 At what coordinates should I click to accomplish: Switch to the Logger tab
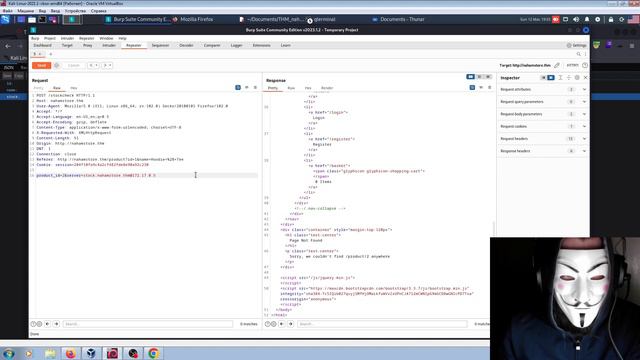(236, 45)
